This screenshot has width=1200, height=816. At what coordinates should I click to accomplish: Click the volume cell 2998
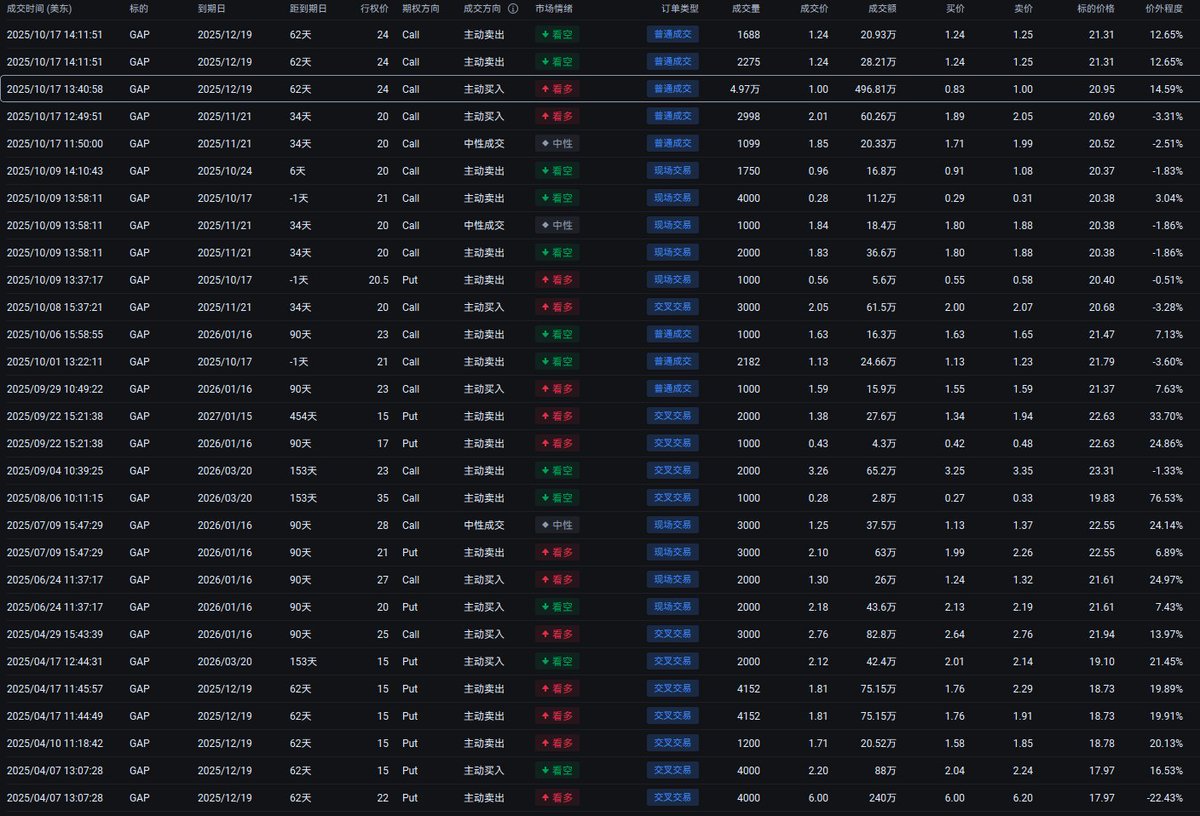(x=749, y=116)
